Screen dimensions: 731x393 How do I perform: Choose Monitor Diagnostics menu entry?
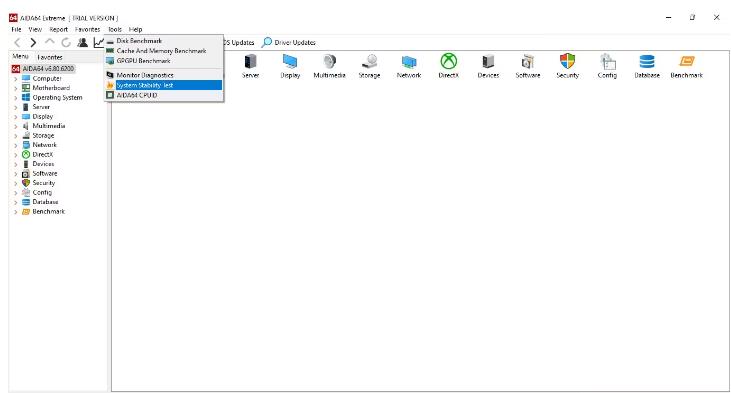164,75
